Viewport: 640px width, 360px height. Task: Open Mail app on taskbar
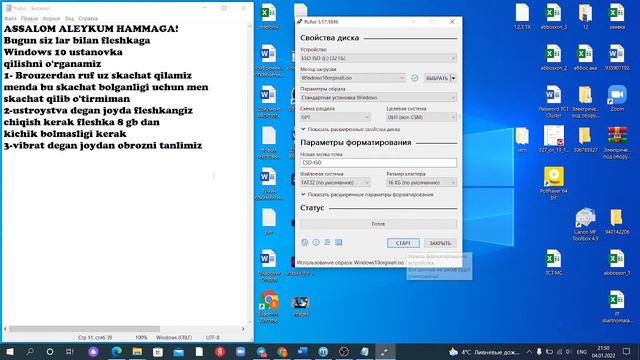pos(178,352)
